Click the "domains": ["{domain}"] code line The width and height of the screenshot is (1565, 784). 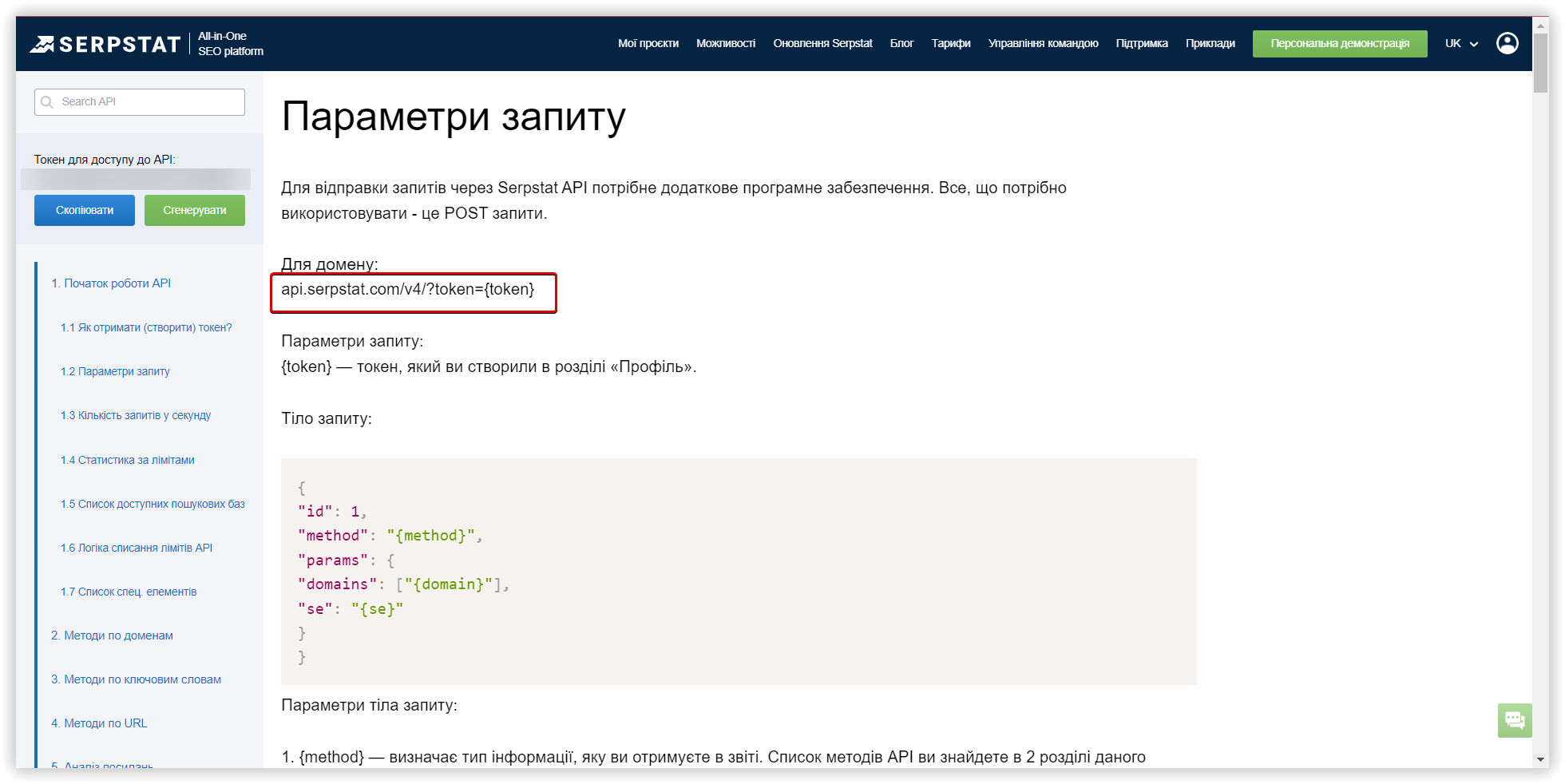point(403,584)
